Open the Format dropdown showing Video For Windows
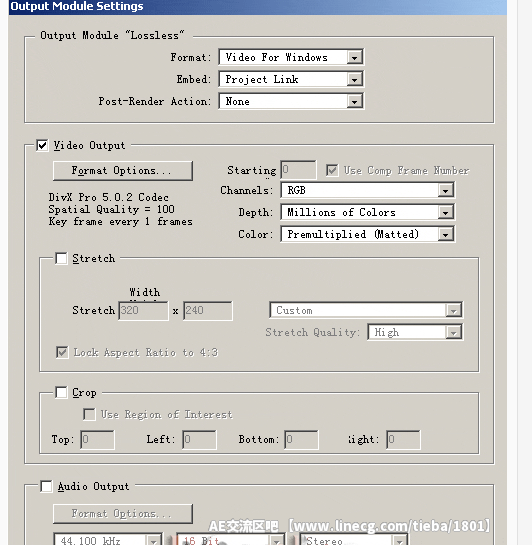The image size is (532, 545). coord(291,57)
